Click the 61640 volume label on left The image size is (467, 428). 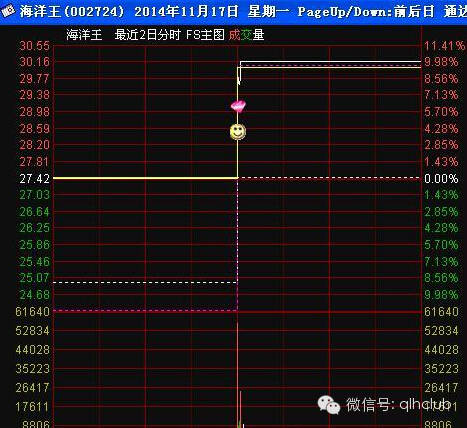(33, 312)
